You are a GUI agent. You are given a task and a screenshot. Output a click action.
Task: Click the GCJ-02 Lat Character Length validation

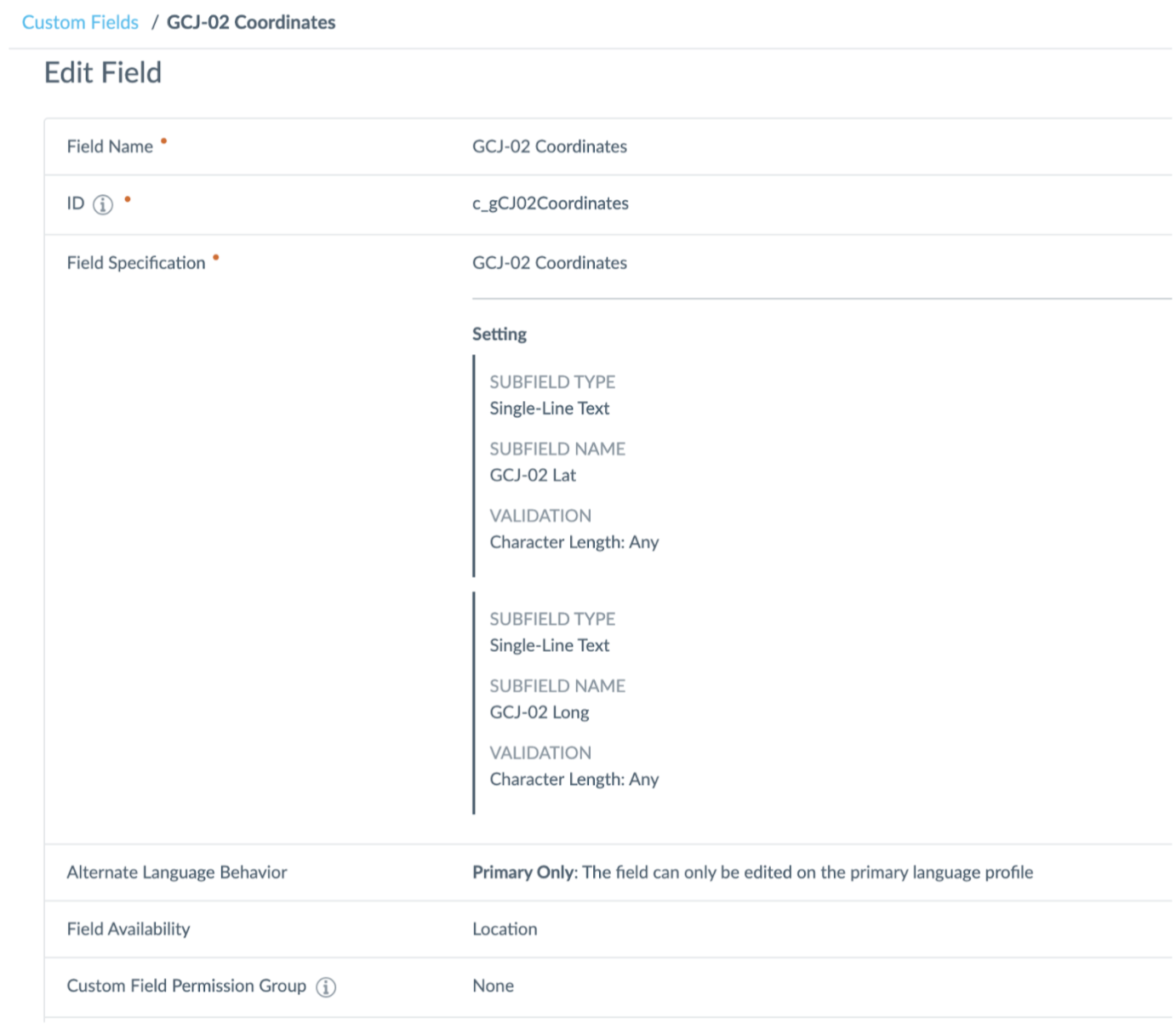coord(574,542)
